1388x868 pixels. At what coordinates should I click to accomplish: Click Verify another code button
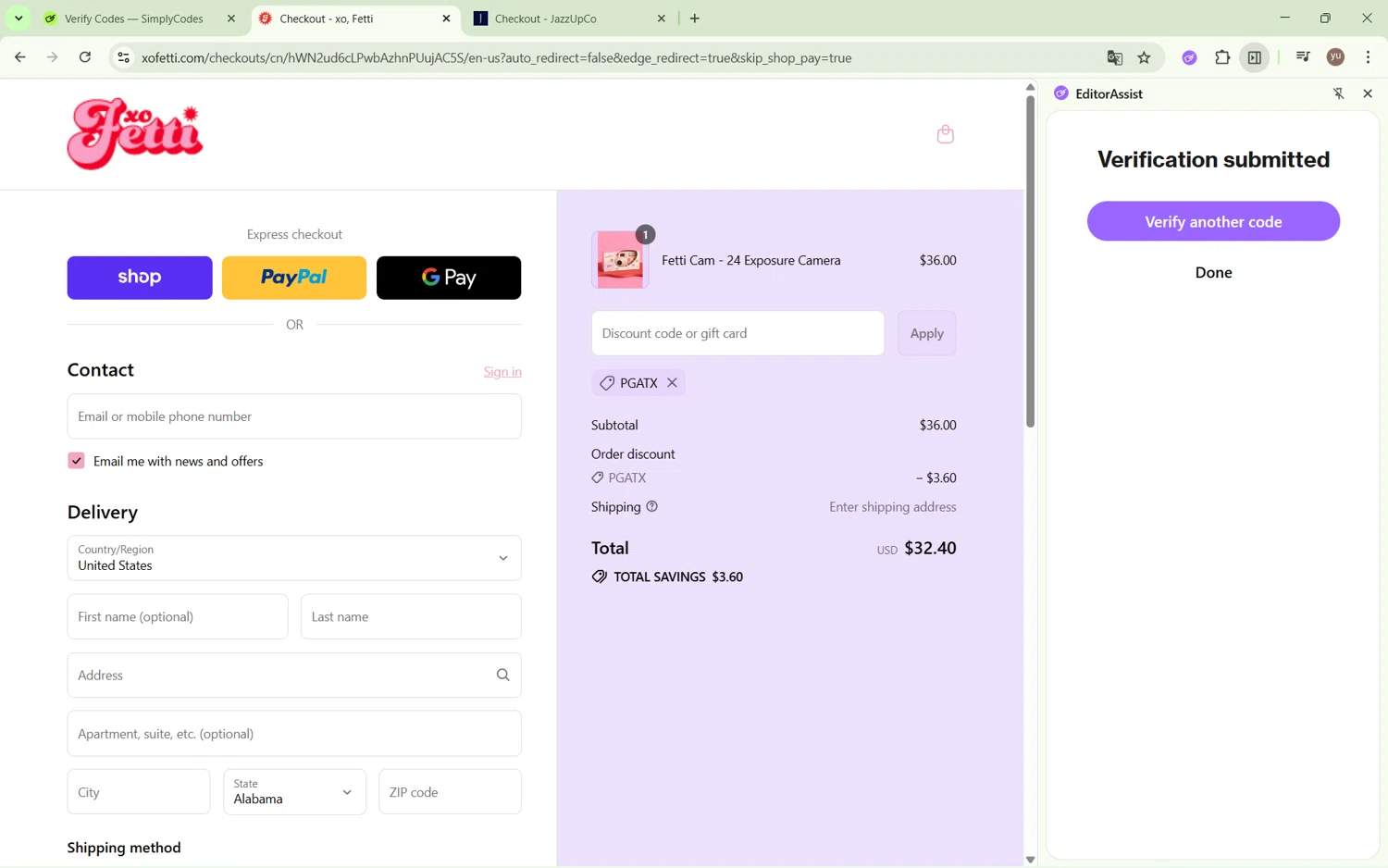coord(1213,221)
